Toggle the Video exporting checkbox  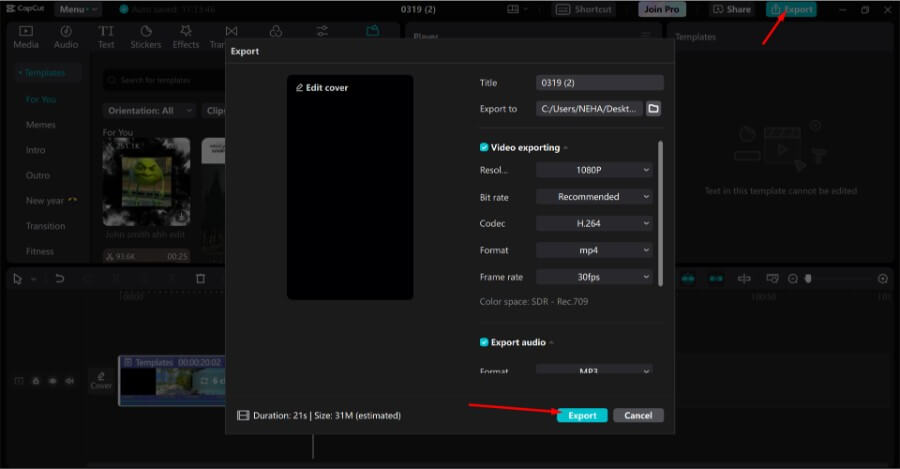pos(485,148)
